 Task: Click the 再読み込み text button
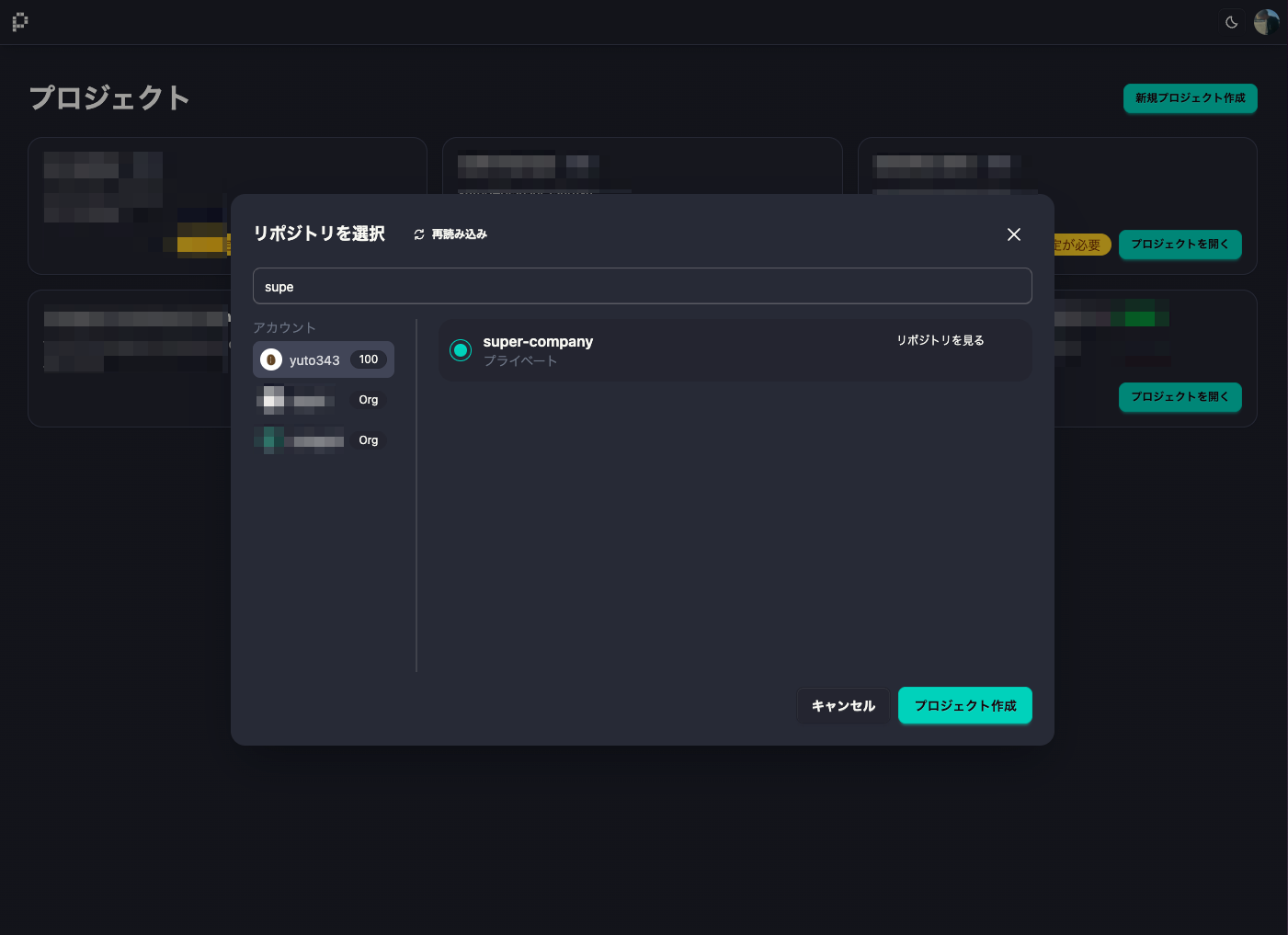pos(460,234)
